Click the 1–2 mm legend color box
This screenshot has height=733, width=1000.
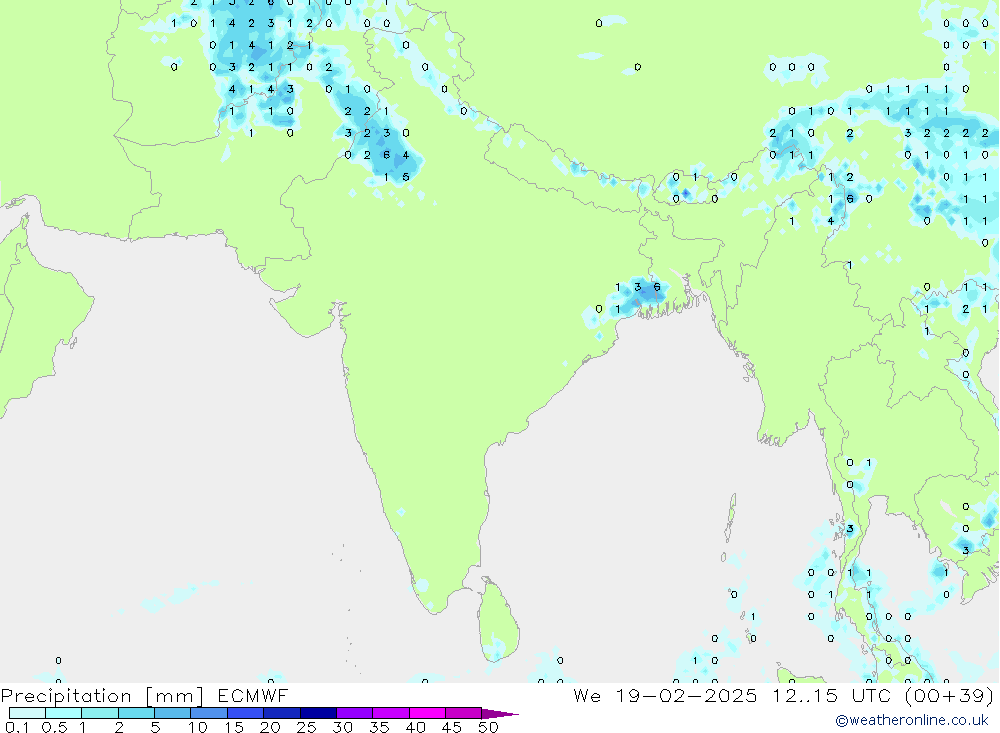coord(100,713)
